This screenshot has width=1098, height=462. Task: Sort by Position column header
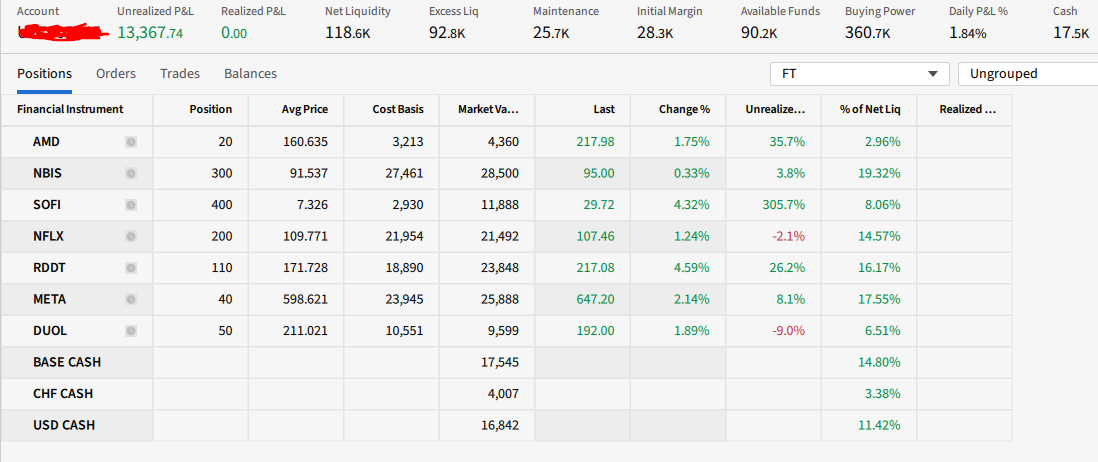point(200,110)
